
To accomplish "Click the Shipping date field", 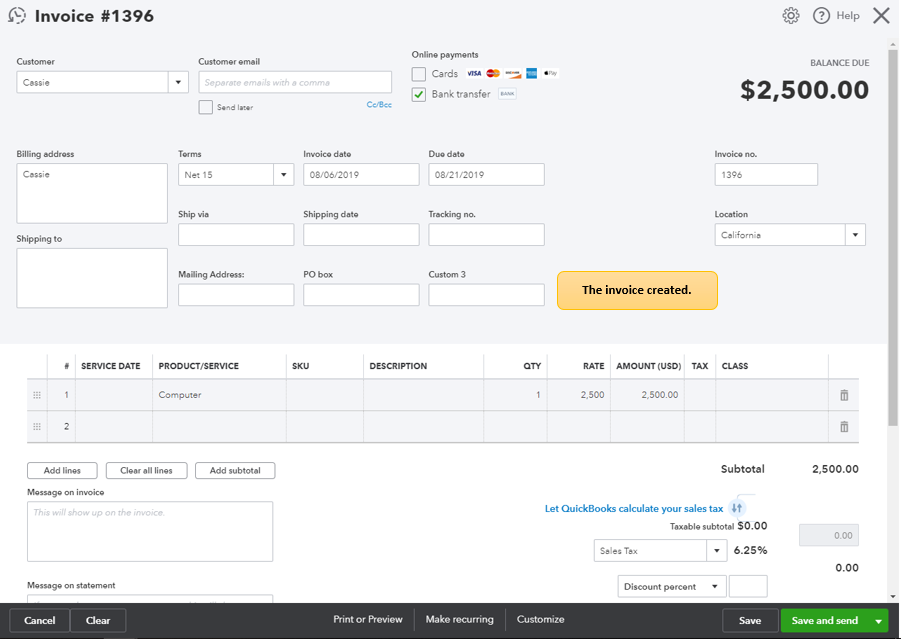I will point(361,235).
